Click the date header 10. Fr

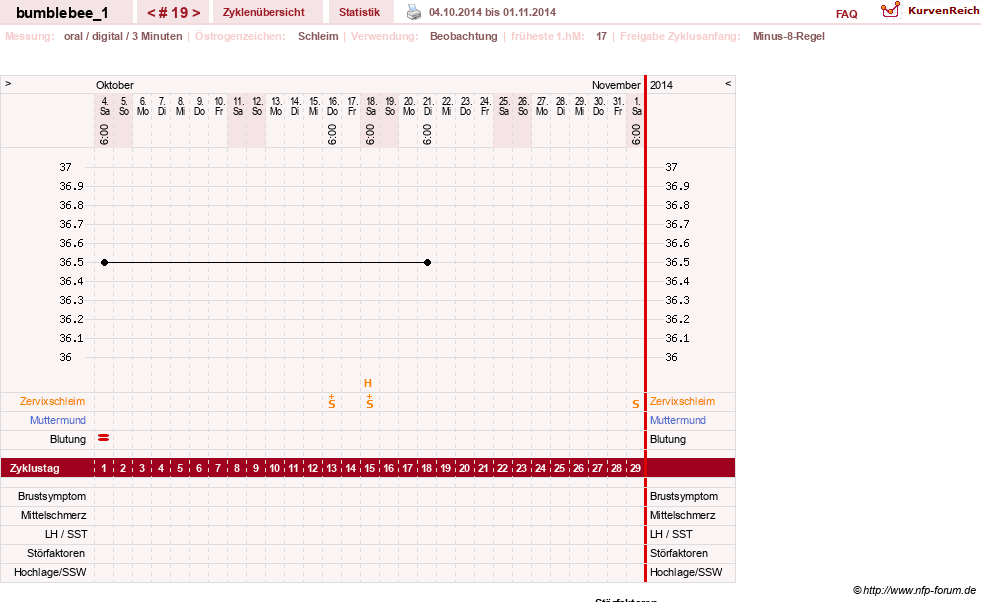[x=219, y=106]
